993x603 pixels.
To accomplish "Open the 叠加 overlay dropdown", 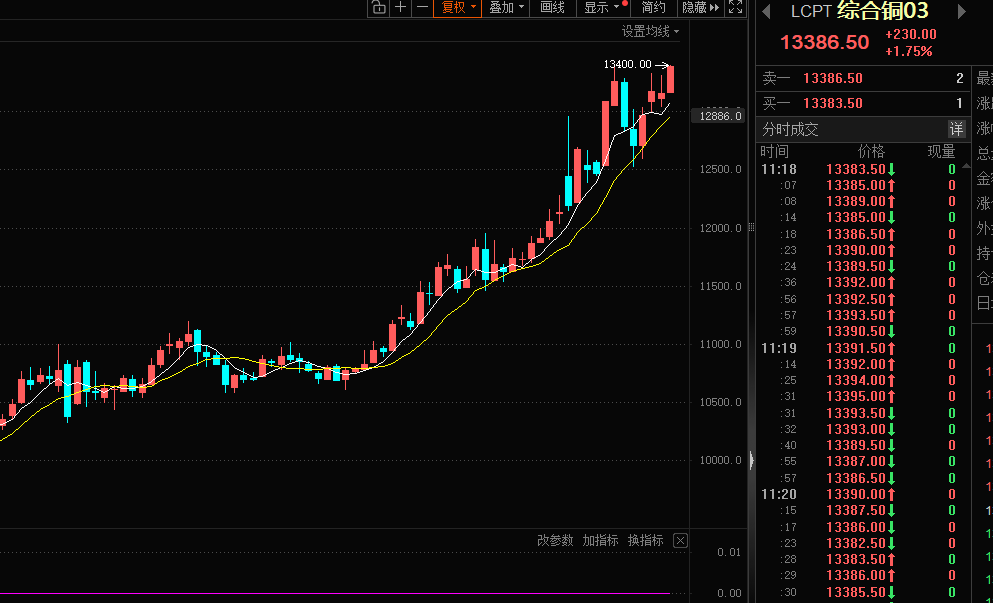I will (x=507, y=8).
